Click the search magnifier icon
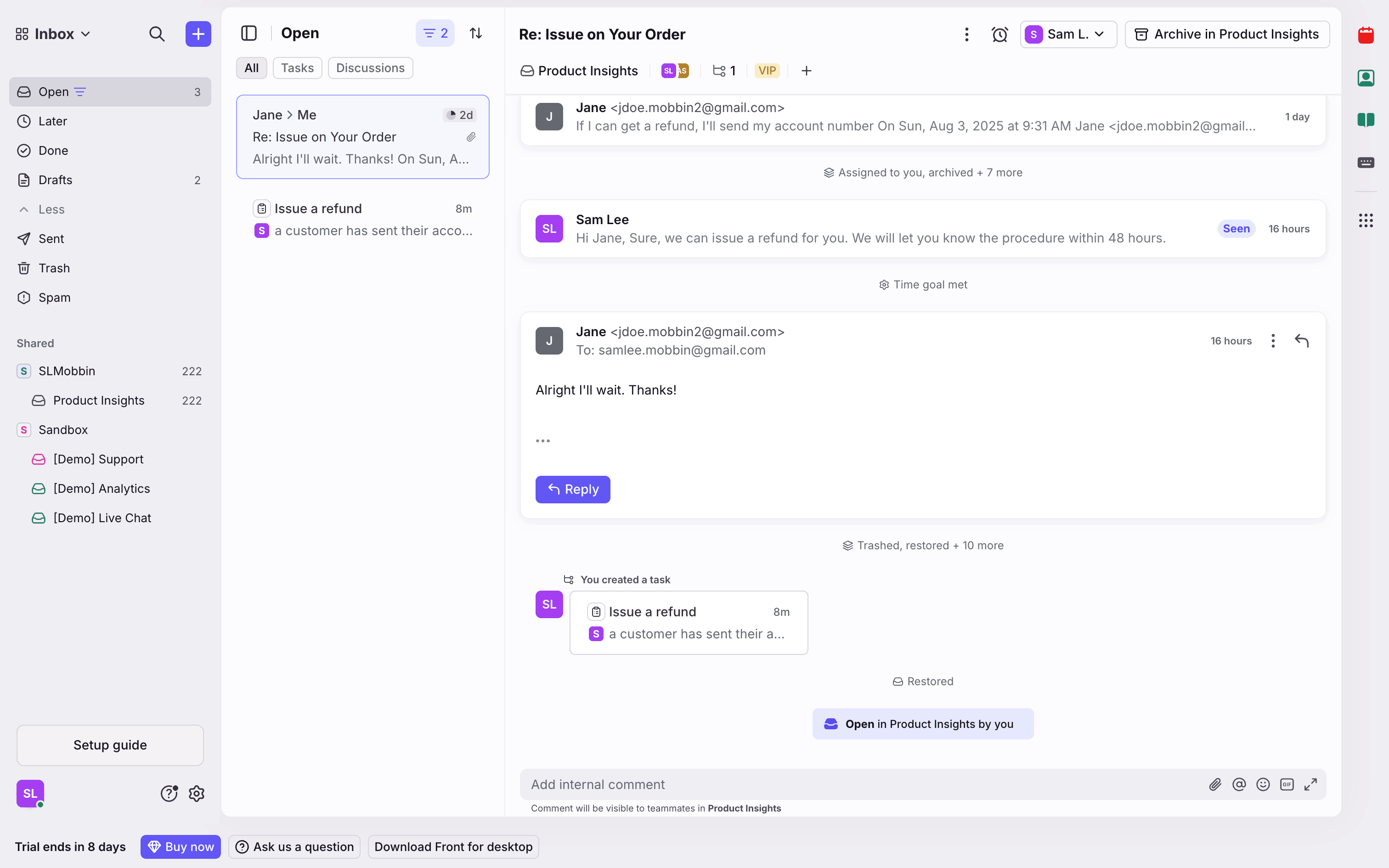Screen dimensions: 1389x868 click(x=157, y=34)
